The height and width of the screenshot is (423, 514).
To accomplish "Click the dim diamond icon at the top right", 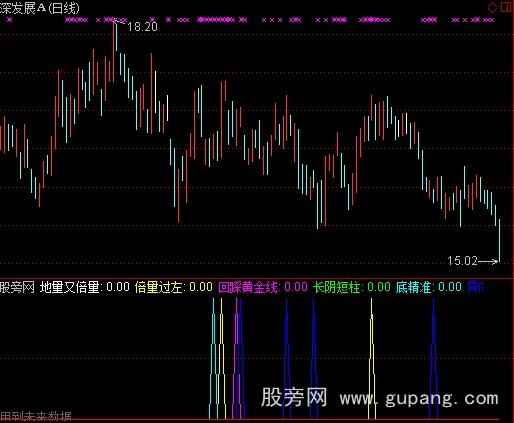I will [492, 8].
